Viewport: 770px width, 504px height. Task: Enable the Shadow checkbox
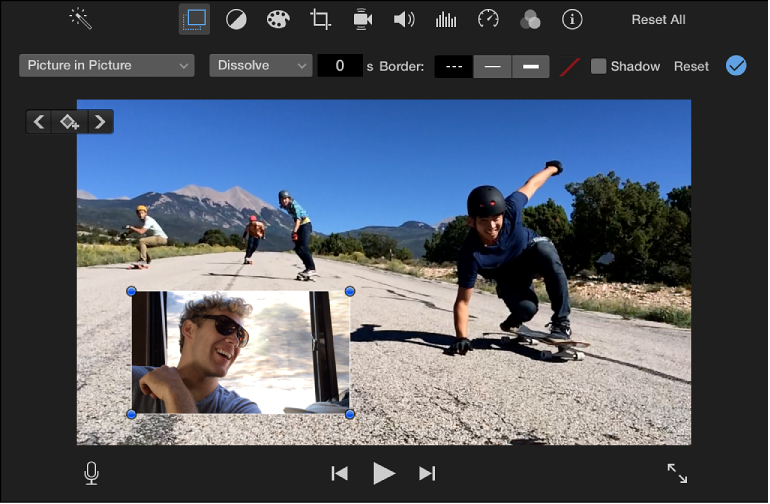click(599, 66)
